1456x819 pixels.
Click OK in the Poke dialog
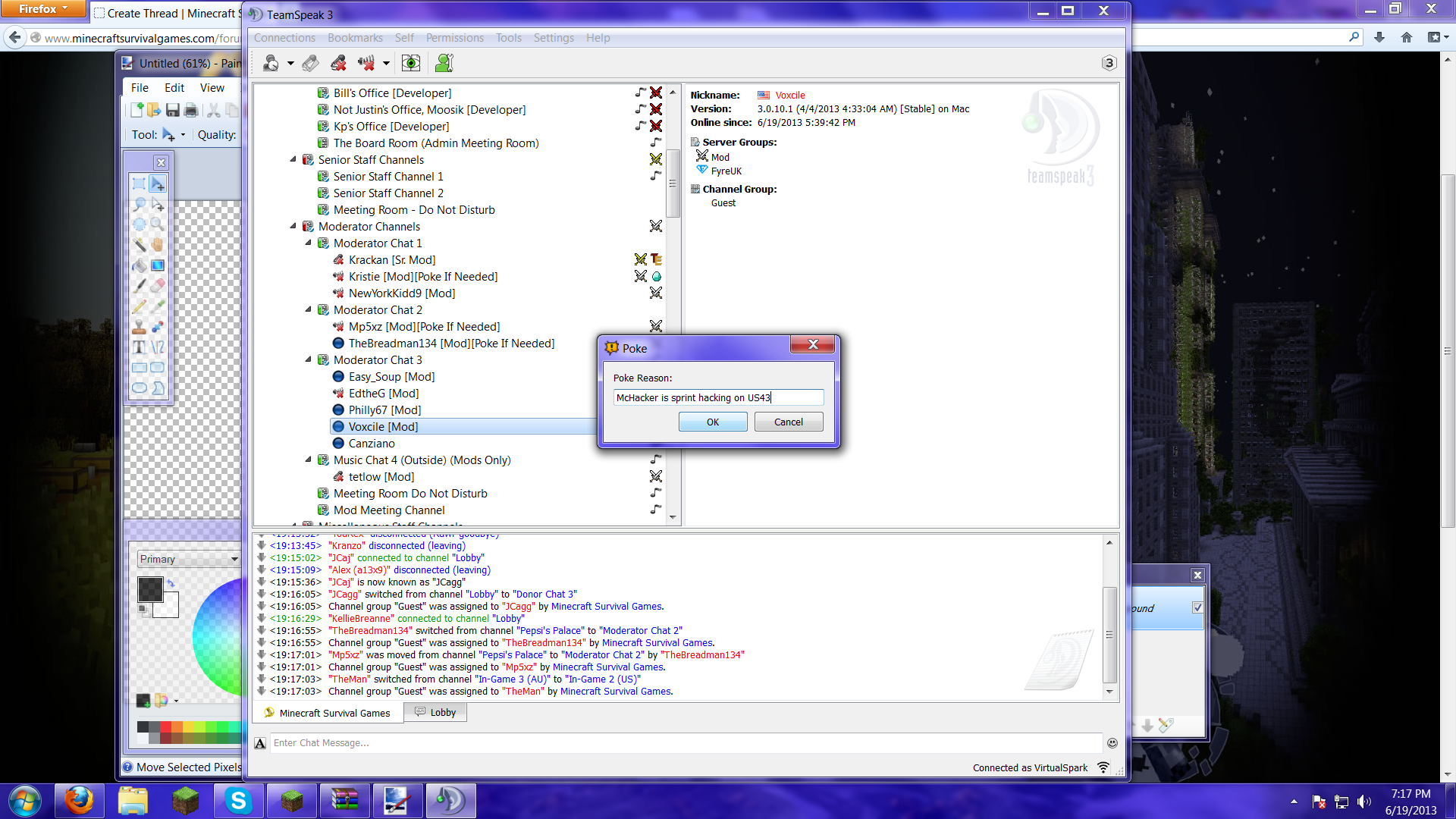713,422
